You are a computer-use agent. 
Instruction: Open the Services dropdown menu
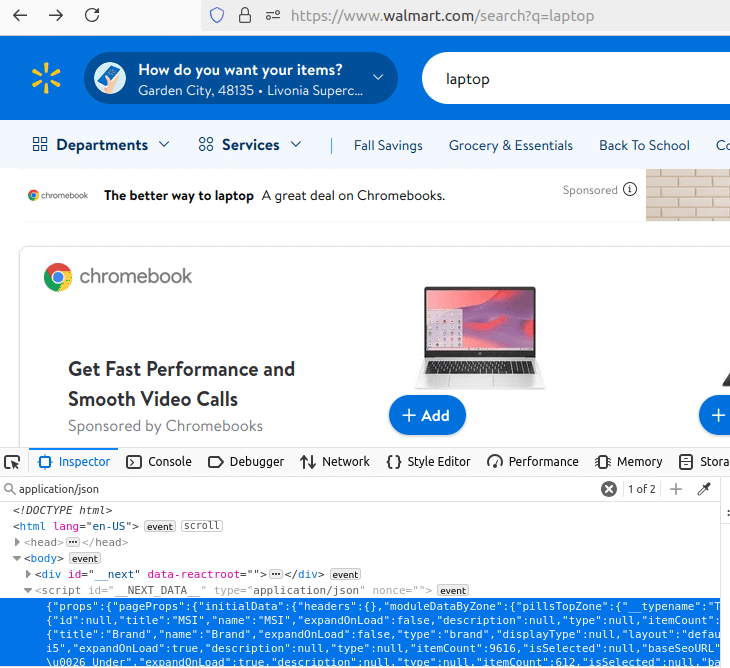tap(250, 145)
